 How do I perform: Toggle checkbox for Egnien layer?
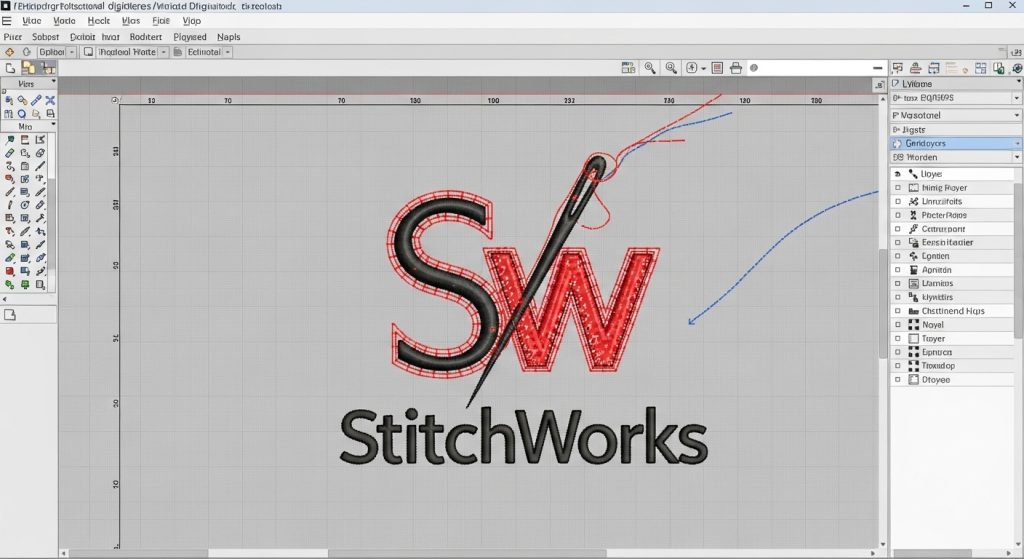898,256
